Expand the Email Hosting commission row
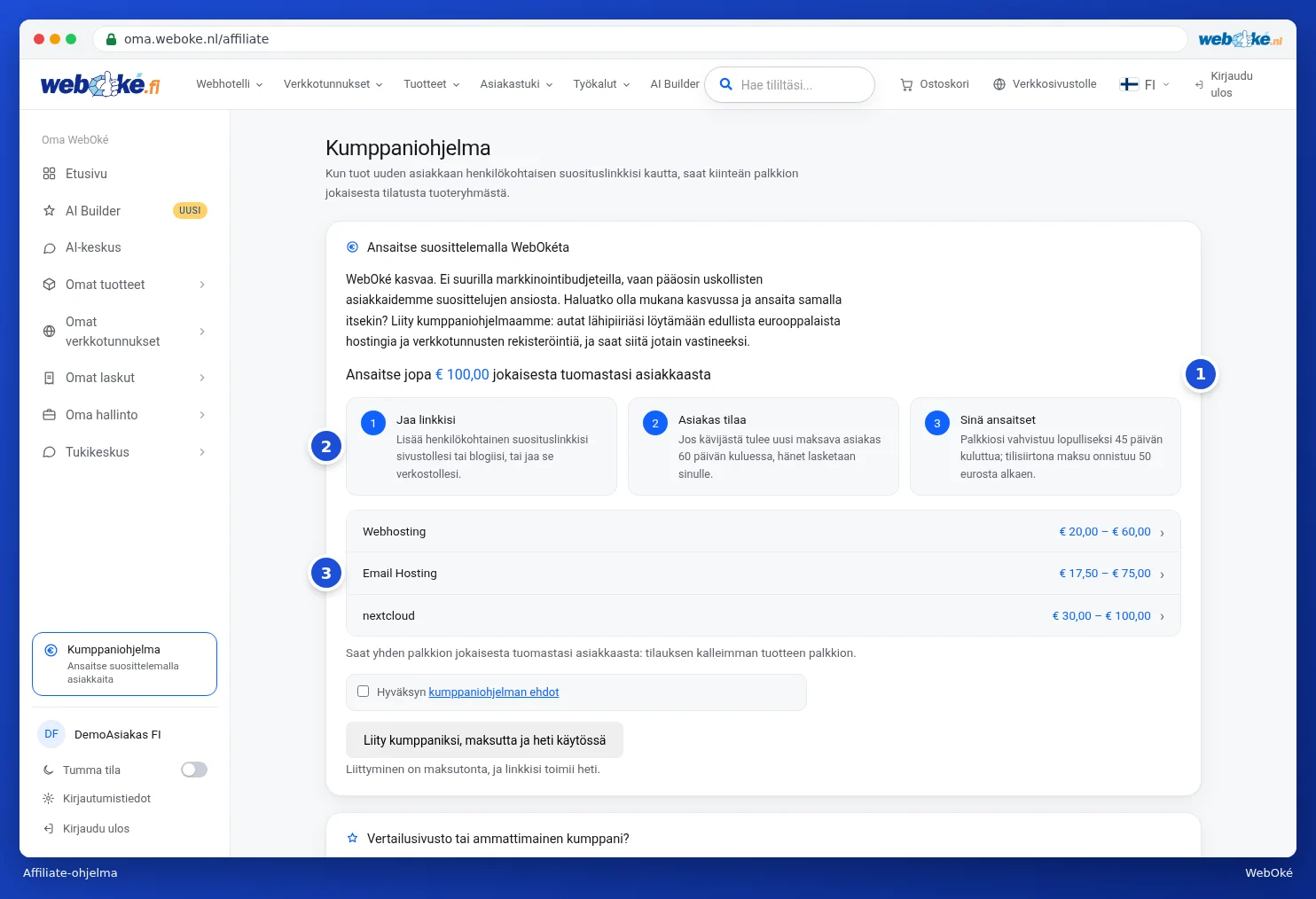Image resolution: width=1316 pixels, height=899 pixels. pyautogui.click(x=763, y=574)
